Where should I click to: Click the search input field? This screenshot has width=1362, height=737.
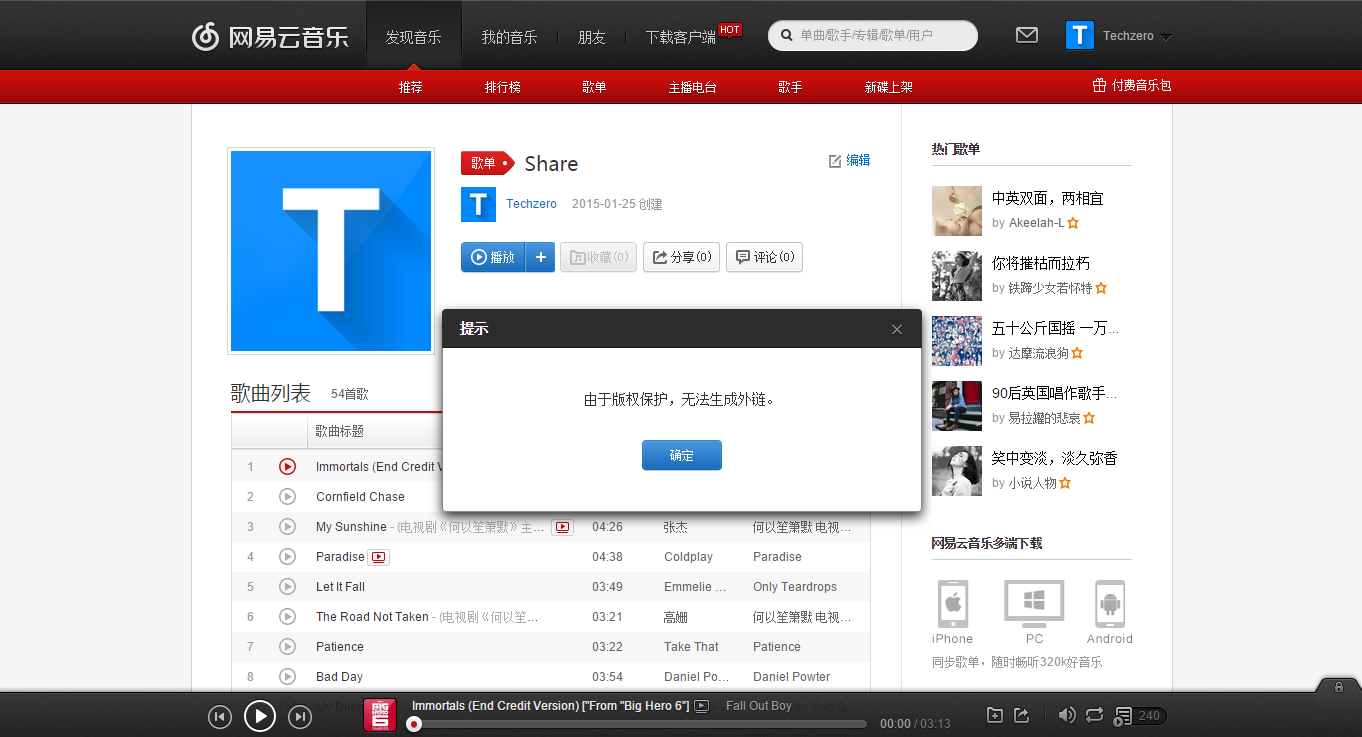pos(873,35)
